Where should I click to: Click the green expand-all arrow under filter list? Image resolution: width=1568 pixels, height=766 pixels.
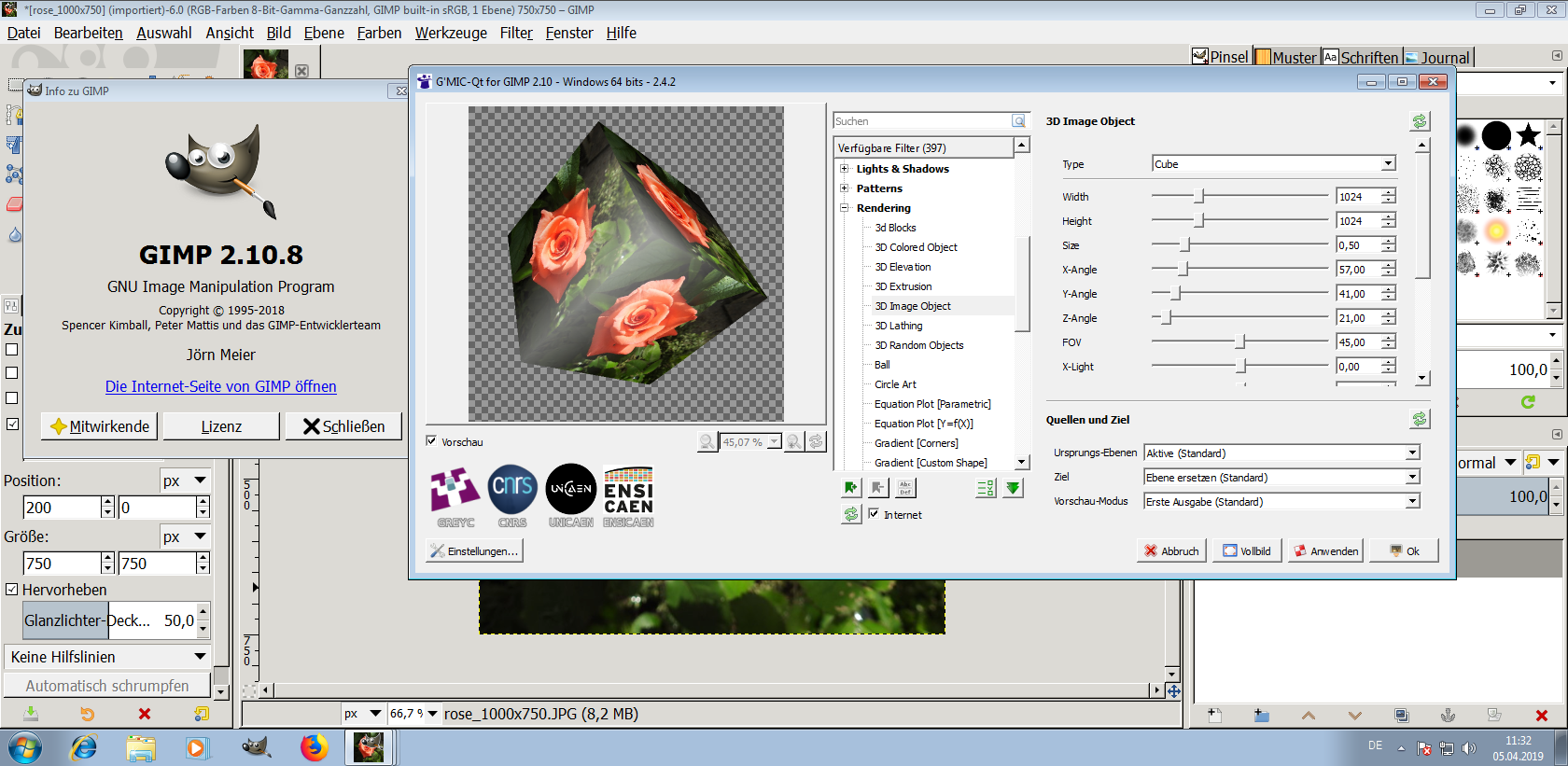pos(1013,488)
